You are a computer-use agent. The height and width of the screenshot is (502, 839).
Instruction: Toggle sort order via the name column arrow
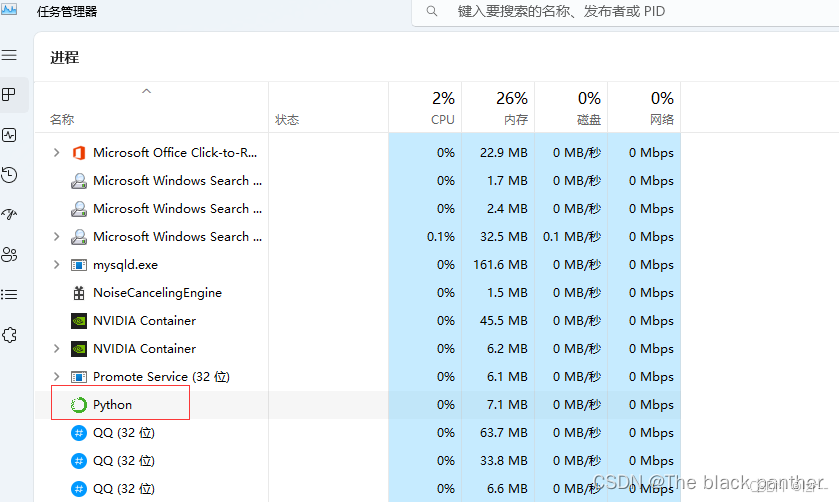[x=146, y=91]
